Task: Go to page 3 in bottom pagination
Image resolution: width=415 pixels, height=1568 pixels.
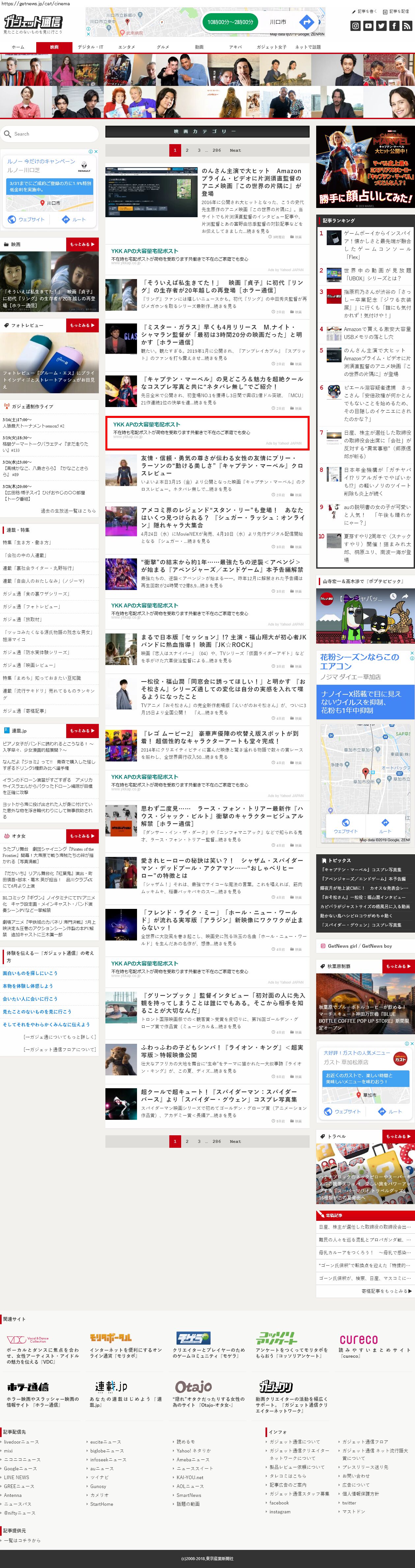Action: pos(199,1141)
